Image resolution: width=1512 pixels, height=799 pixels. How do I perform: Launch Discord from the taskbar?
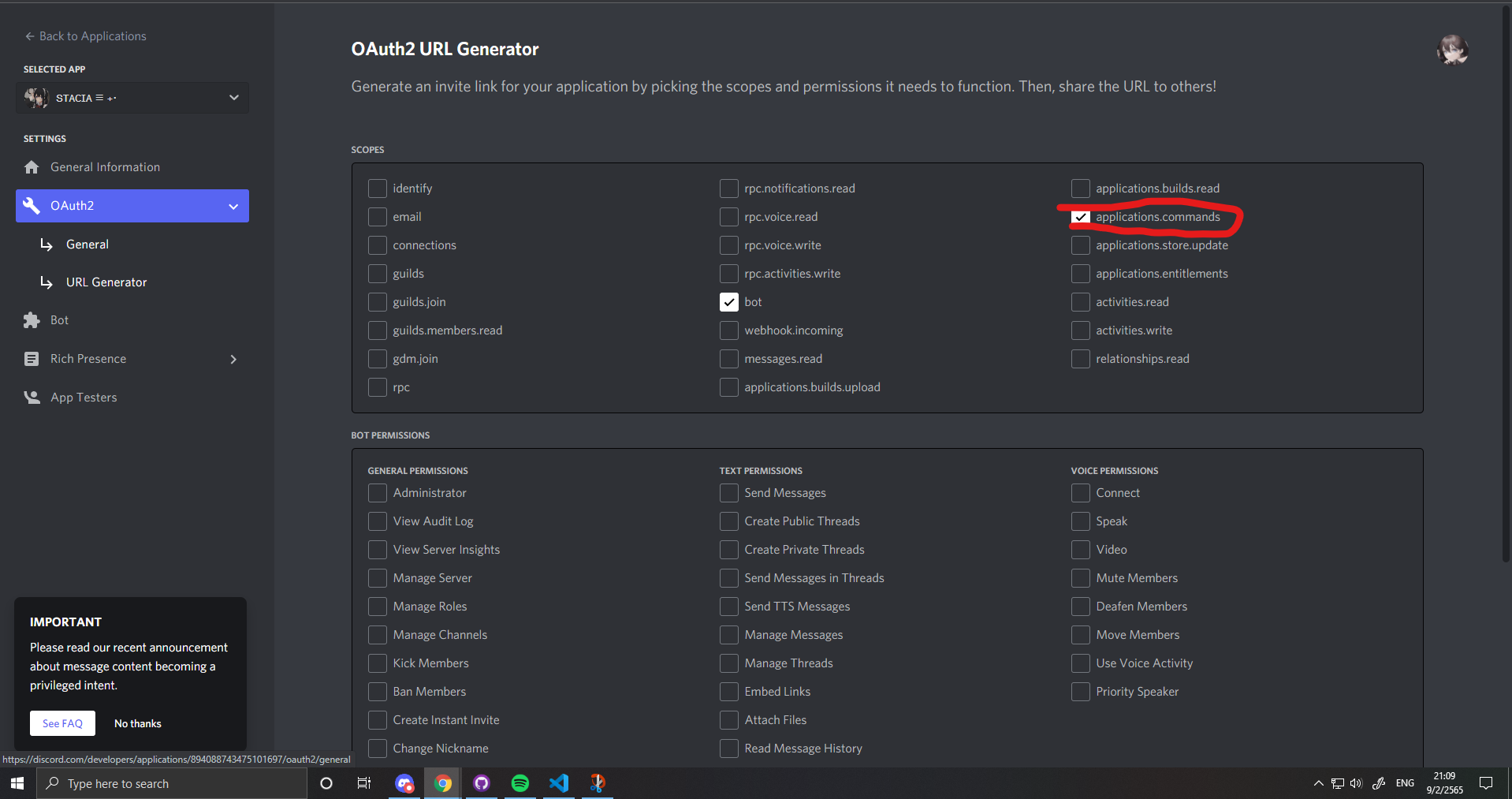pos(404,783)
